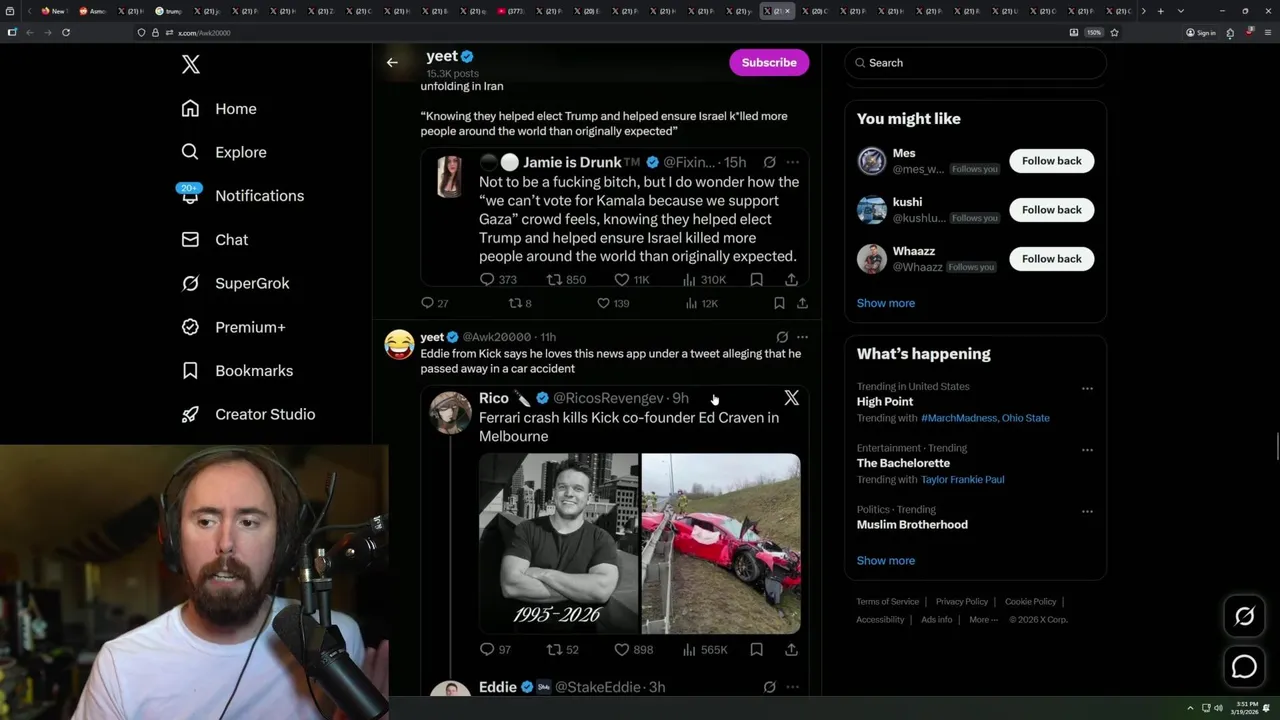
Task: Bookmark the yeet post with 12K views
Action: pos(779,303)
